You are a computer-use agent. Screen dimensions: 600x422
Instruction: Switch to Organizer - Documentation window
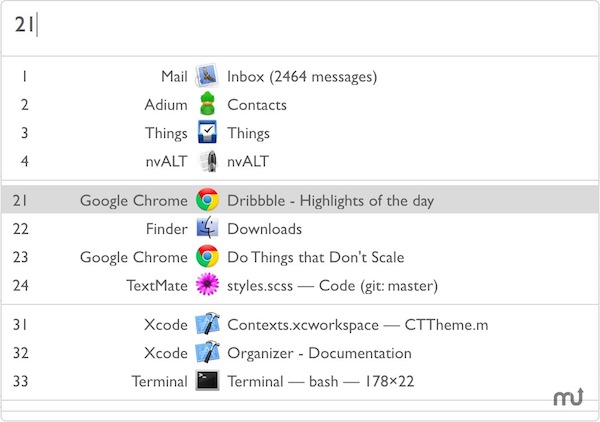320,354
